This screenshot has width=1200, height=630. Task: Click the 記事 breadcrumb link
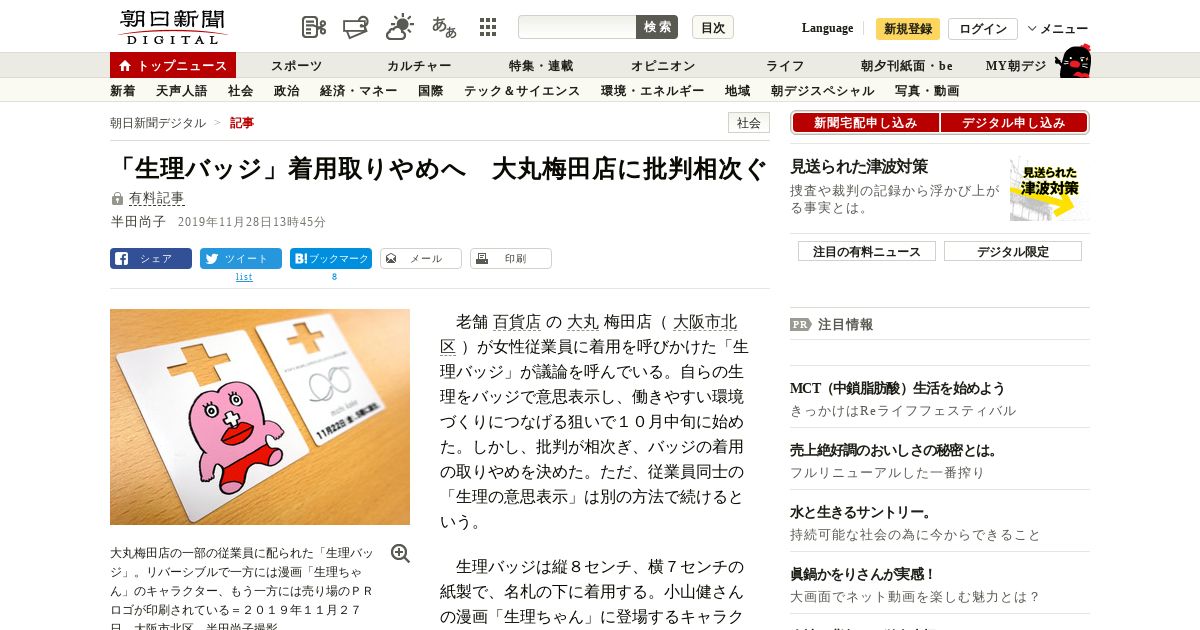(242, 123)
